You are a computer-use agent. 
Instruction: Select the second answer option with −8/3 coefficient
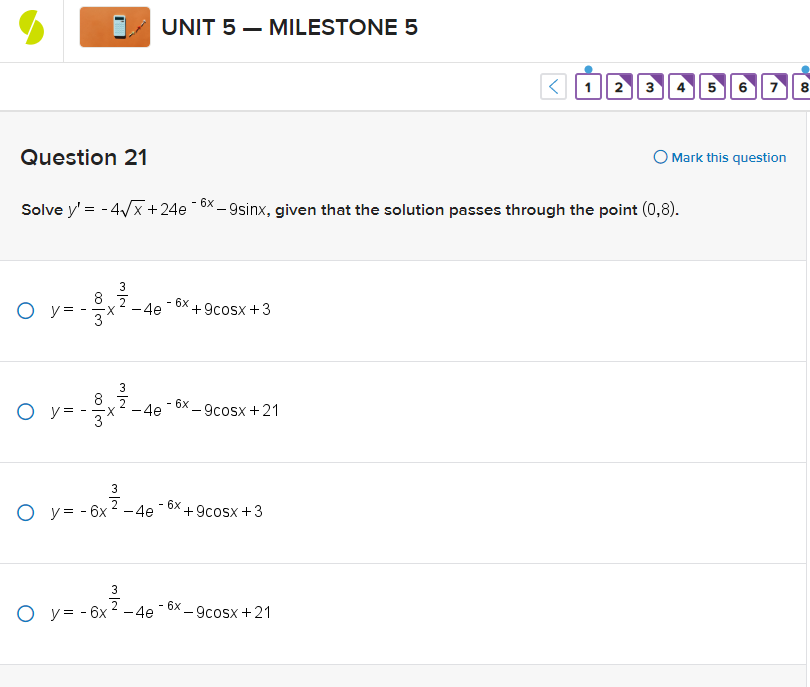pyautogui.click(x=25, y=411)
